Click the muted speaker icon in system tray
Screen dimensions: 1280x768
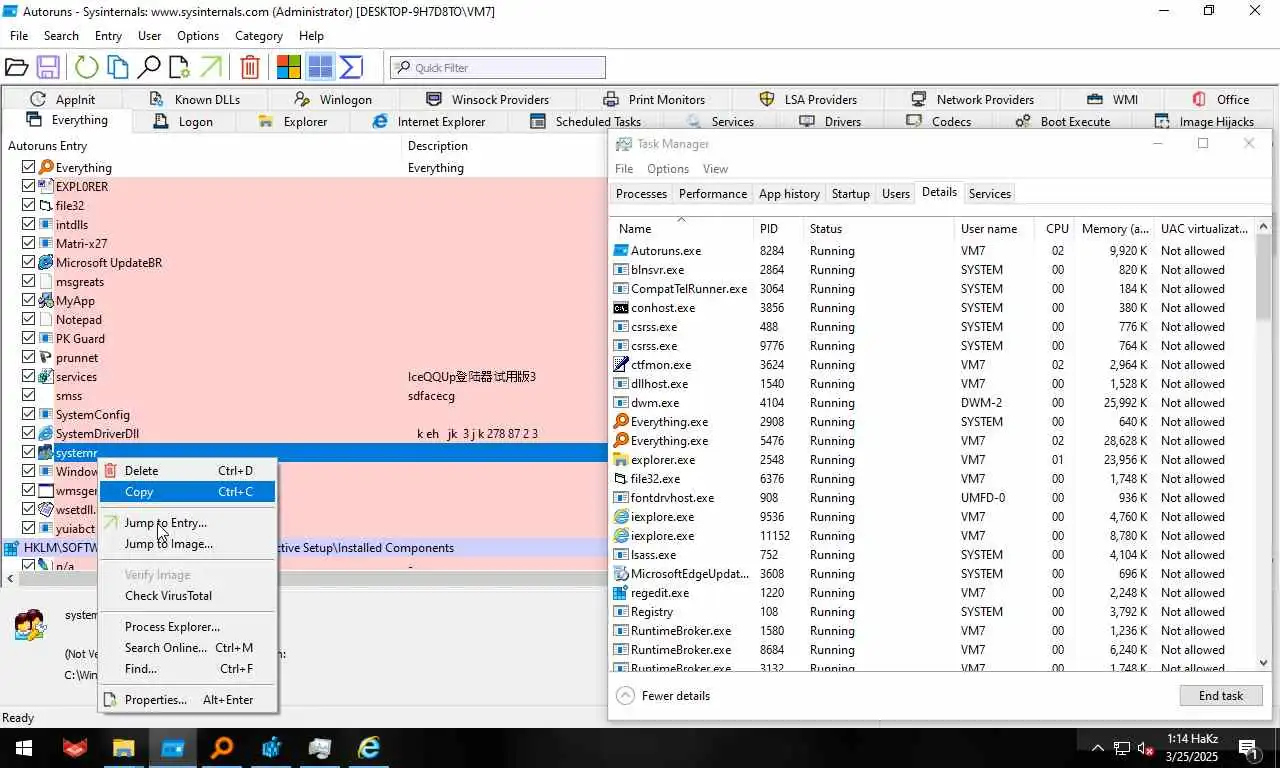[1146, 748]
